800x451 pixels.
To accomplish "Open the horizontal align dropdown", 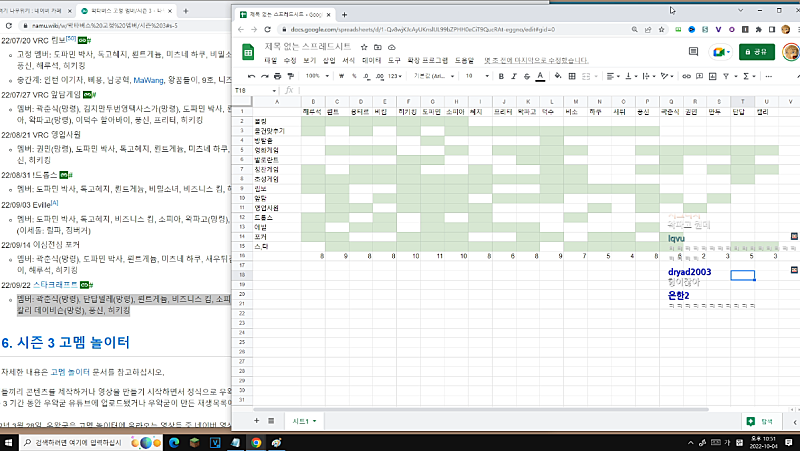I will [613, 76].
